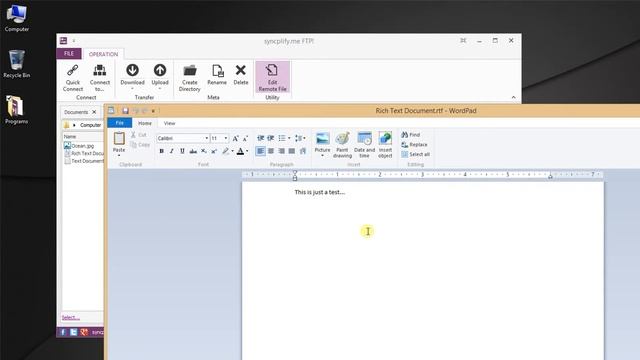The image size is (640, 360).
Task: Justify text in WordPad
Action: click(x=291, y=151)
